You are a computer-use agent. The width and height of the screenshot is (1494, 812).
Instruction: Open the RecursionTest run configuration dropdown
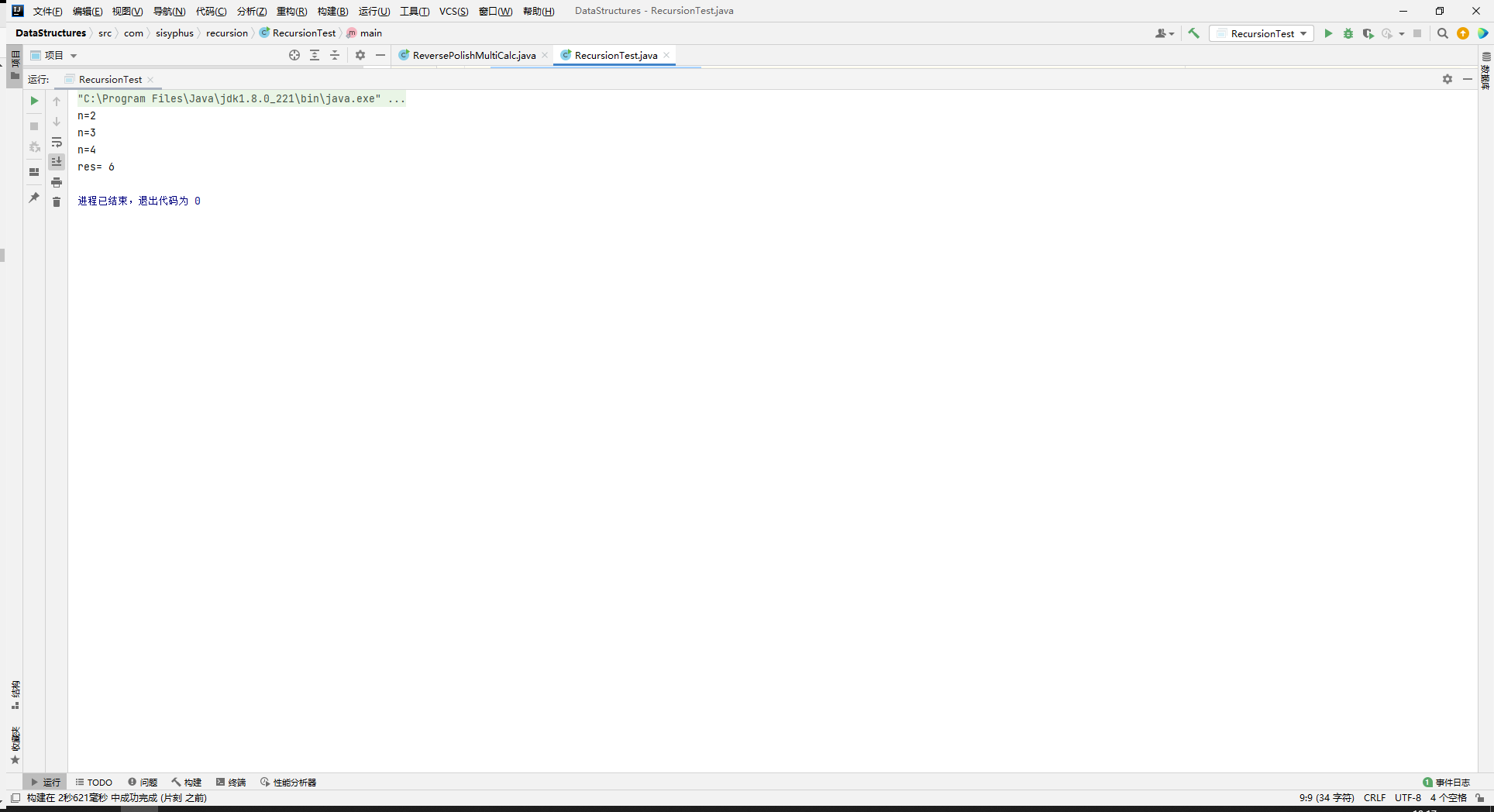coord(1262,33)
